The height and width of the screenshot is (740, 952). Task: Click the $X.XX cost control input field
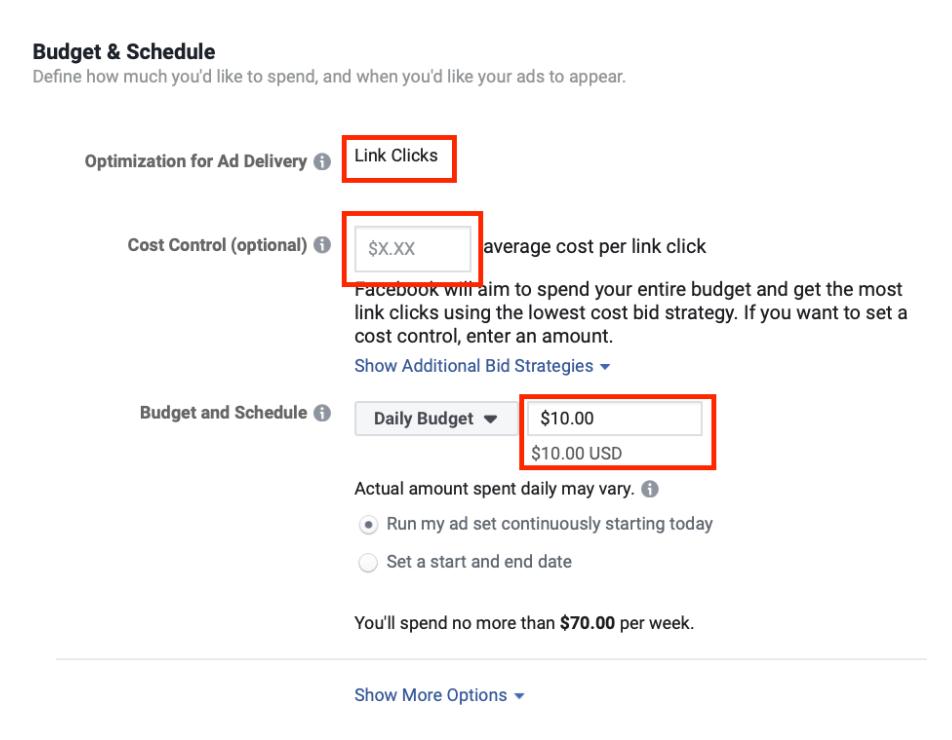413,249
